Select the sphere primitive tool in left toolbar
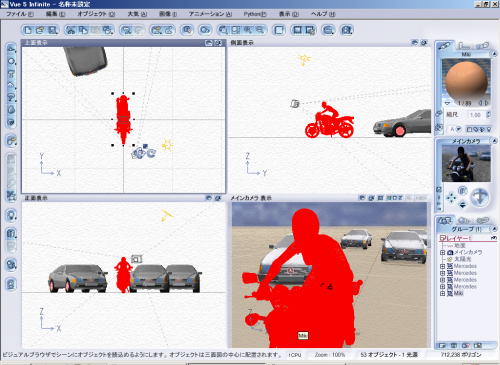This screenshot has height=365, width=500. [x=11, y=61]
